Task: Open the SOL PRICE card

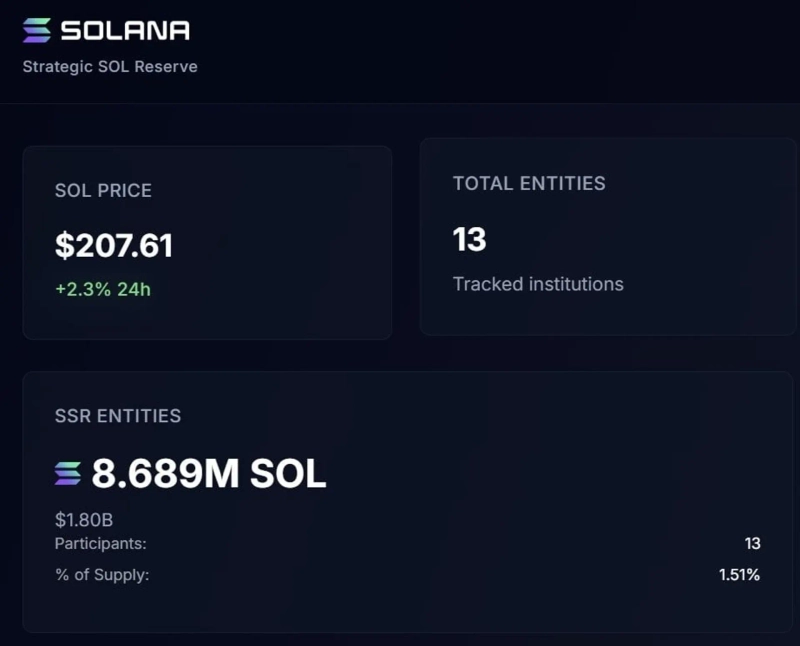Action: click(206, 242)
